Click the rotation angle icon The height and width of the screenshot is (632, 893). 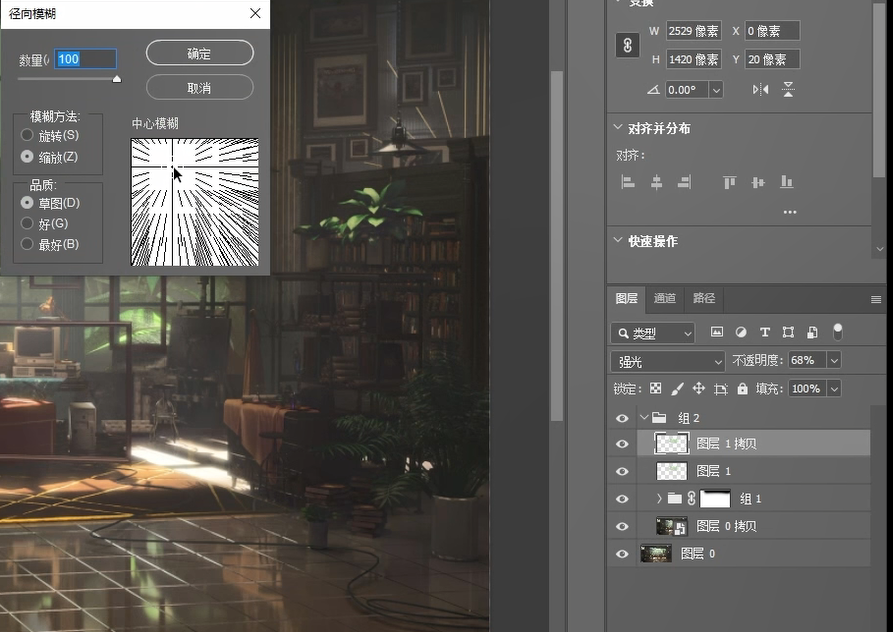tap(653, 89)
